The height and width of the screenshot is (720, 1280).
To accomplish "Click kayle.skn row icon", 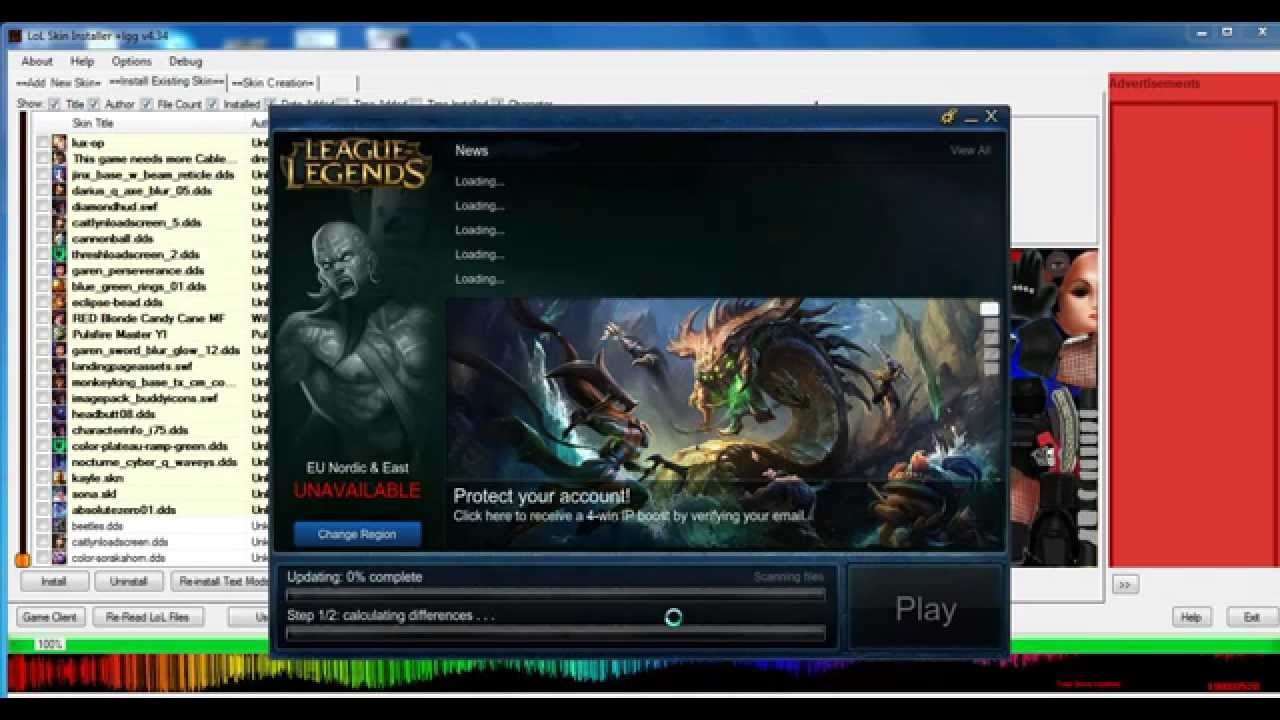I will tap(59, 478).
